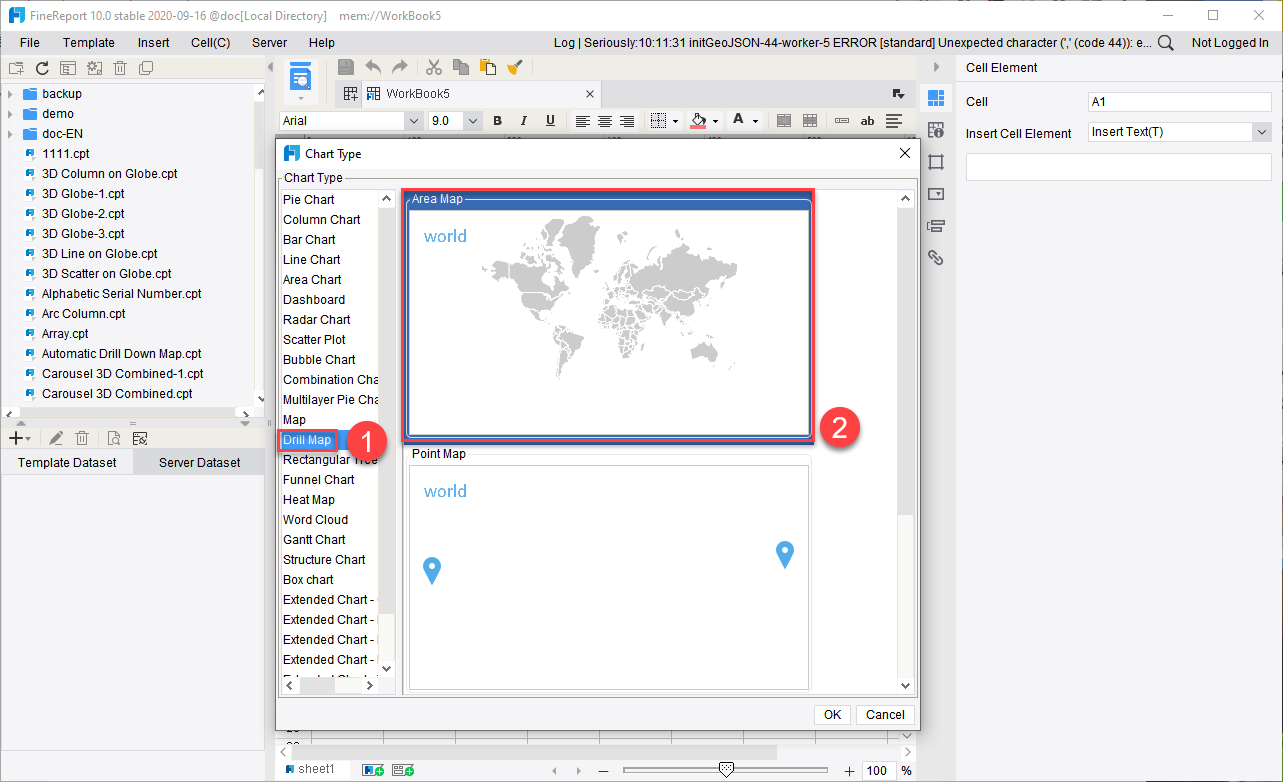Toggle underline formatting
The width and height of the screenshot is (1283, 782).
click(x=550, y=120)
